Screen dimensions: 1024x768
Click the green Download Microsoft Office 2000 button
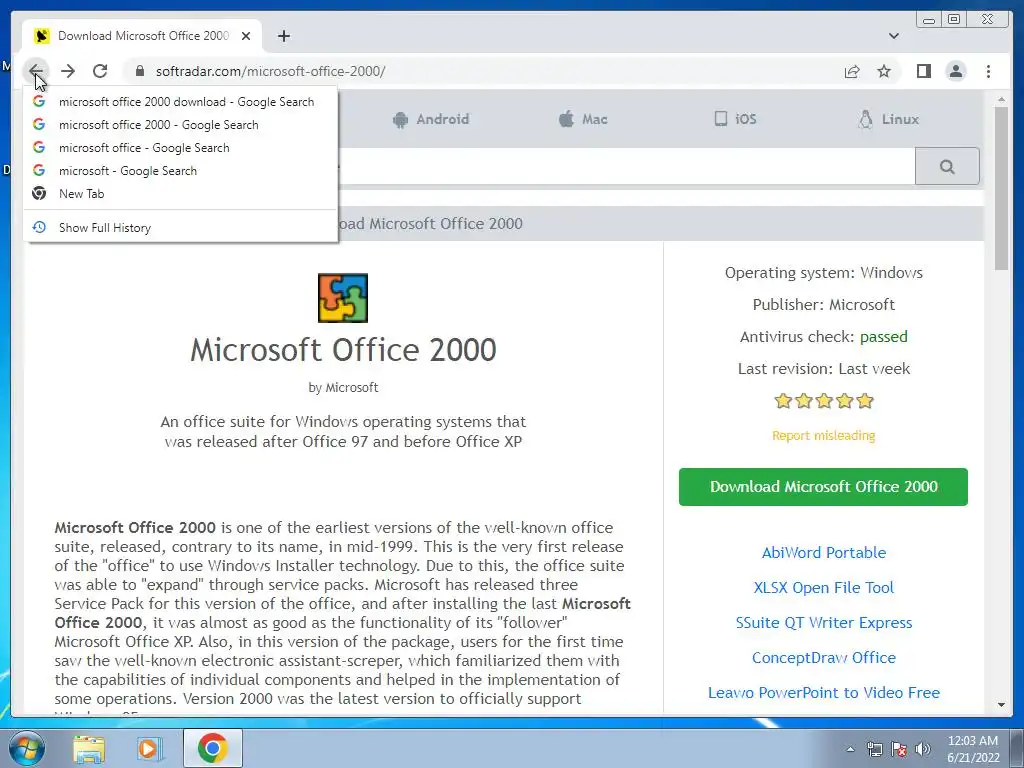pos(823,487)
